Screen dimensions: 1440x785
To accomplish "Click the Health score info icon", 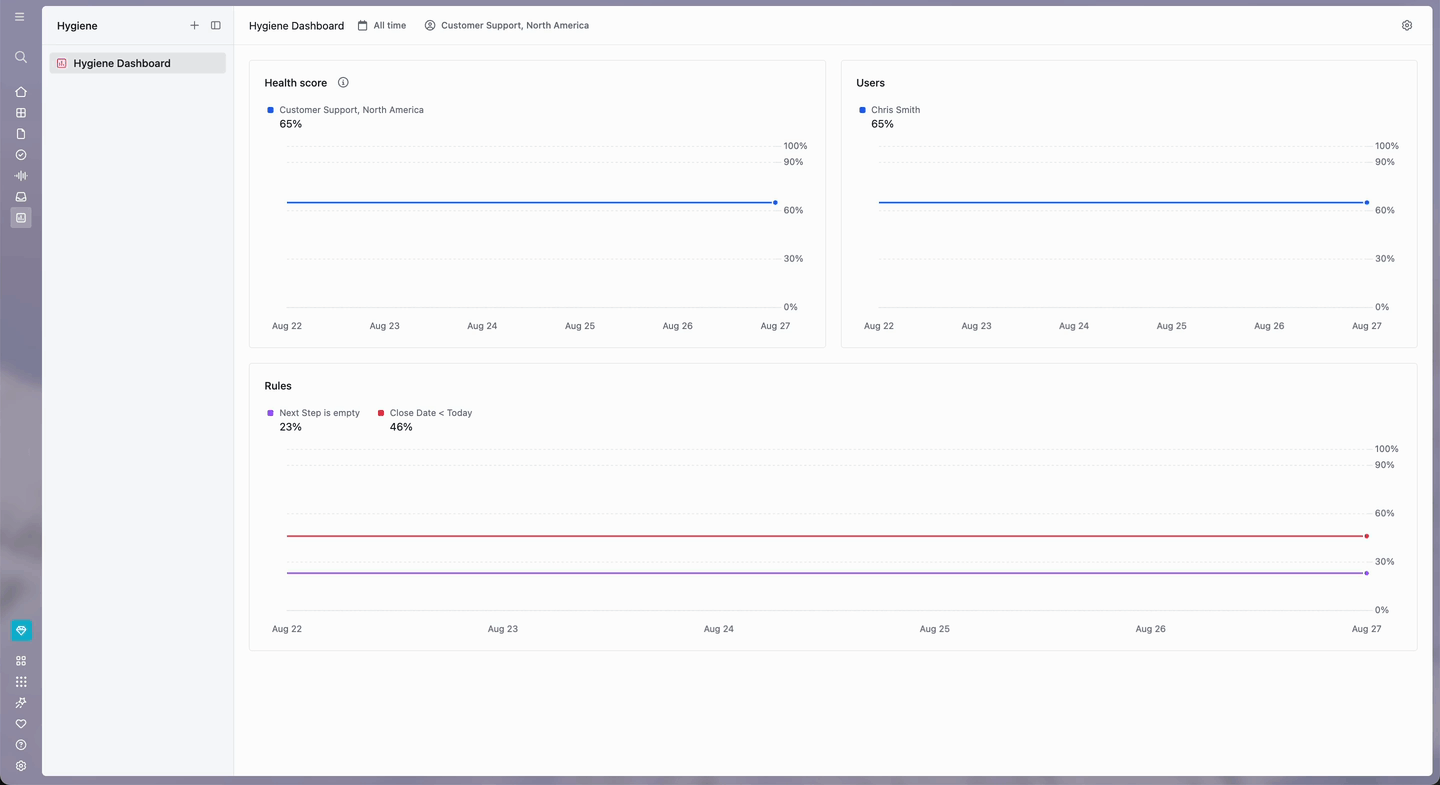I will click(x=343, y=83).
